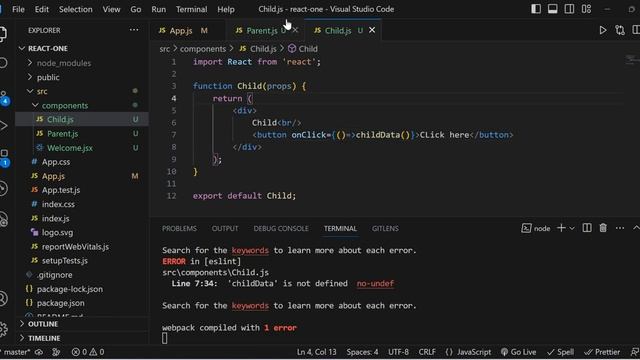Open App.css in explorer
Screen dimensions: 640x360
coord(82,162)
